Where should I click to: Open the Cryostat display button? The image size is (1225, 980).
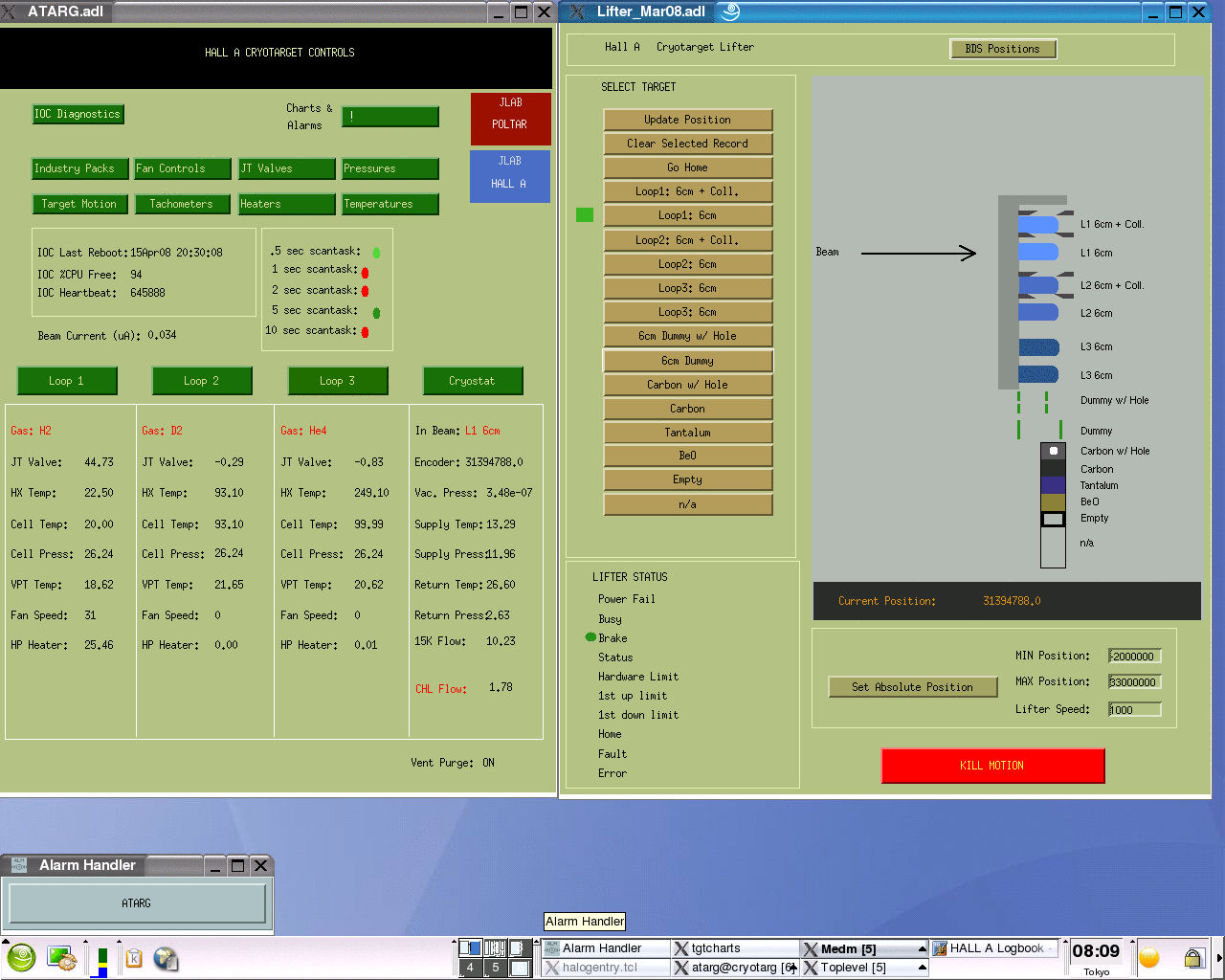(x=473, y=381)
